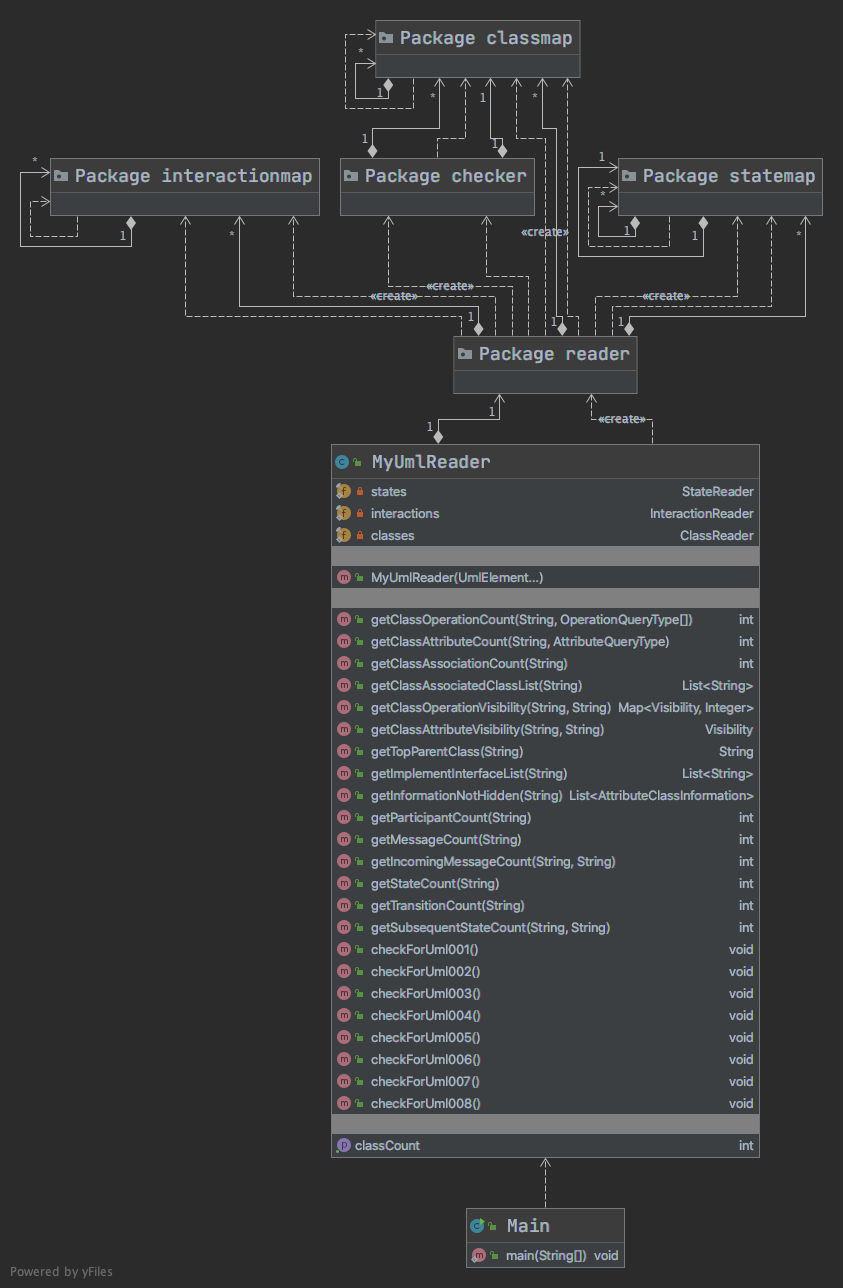Select the 'Package interactionmap' title text

tap(193, 176)
